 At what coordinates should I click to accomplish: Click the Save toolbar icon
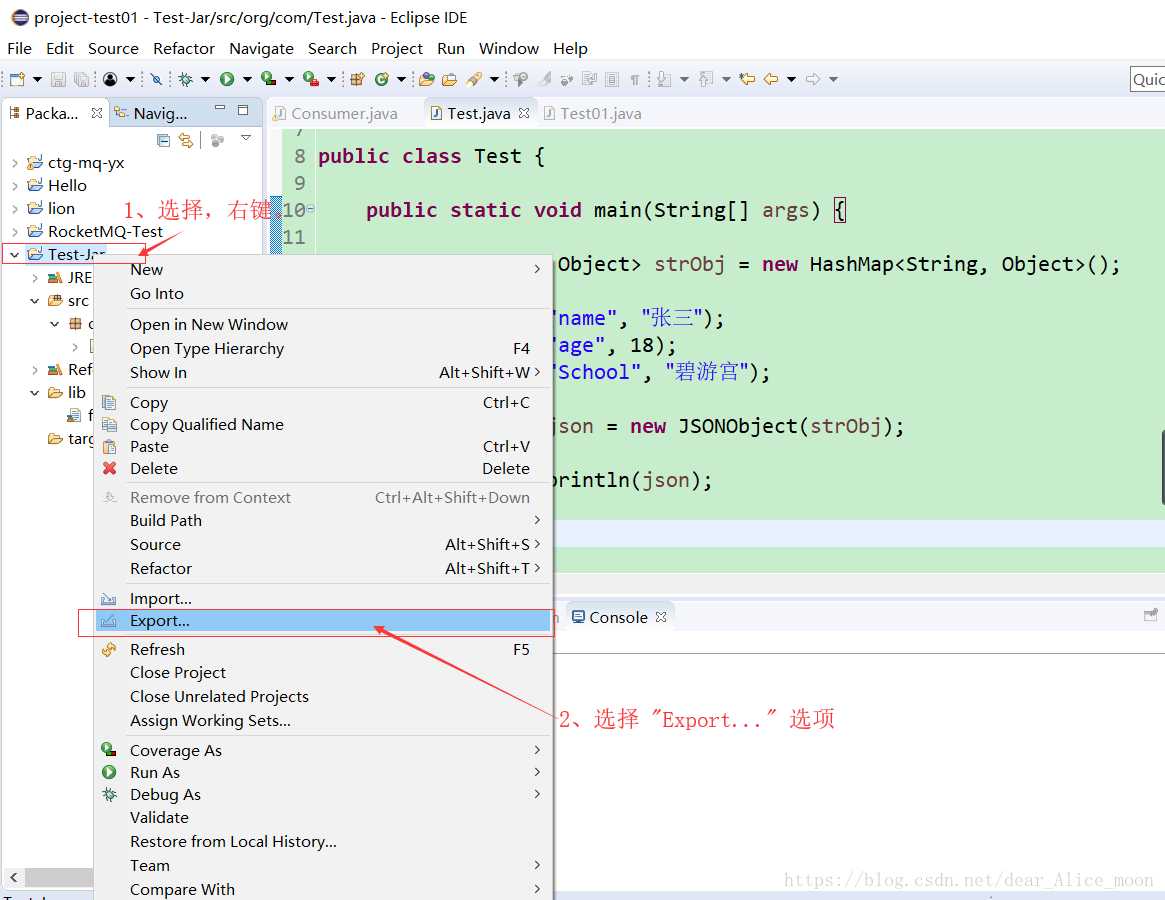click(59, 79)
